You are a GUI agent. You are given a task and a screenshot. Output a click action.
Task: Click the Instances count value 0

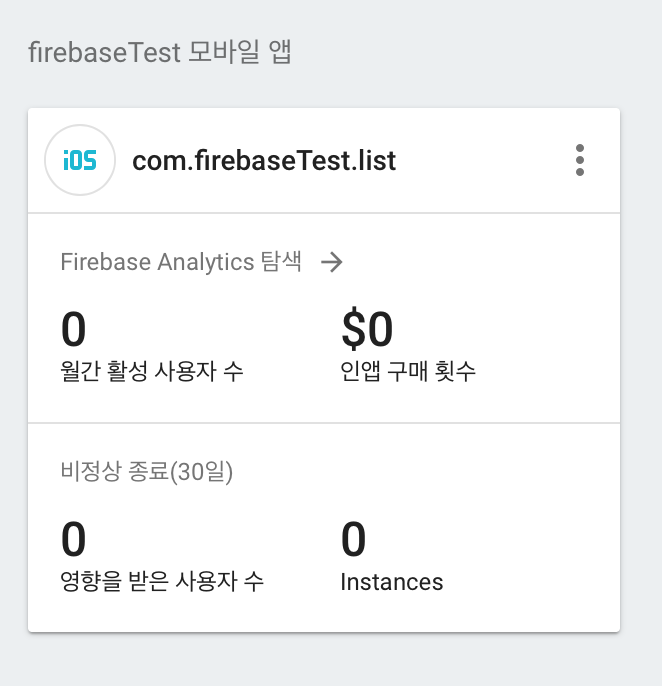[x=354, y=539]
